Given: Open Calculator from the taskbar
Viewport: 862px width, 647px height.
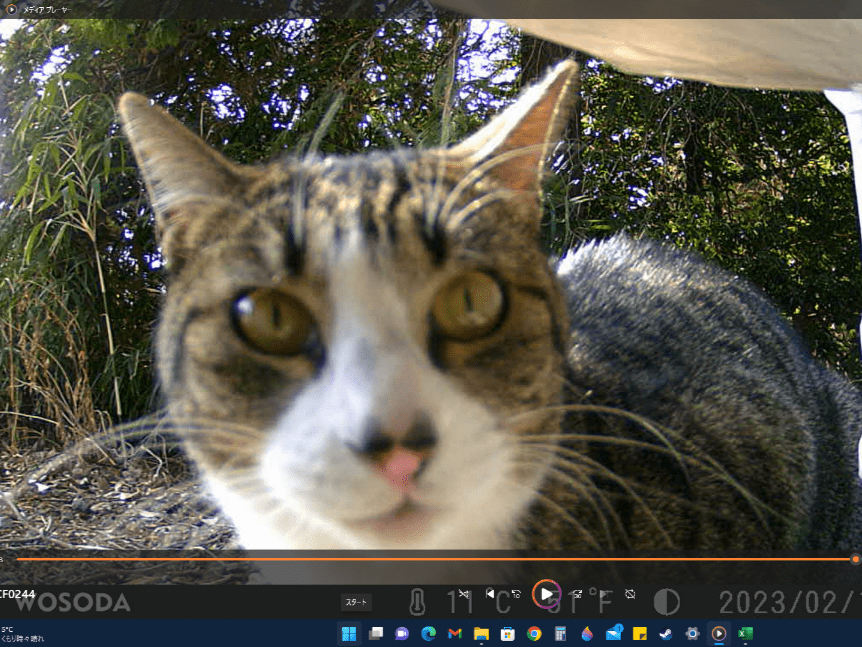Looking at the screenshot, I should 560,634.
